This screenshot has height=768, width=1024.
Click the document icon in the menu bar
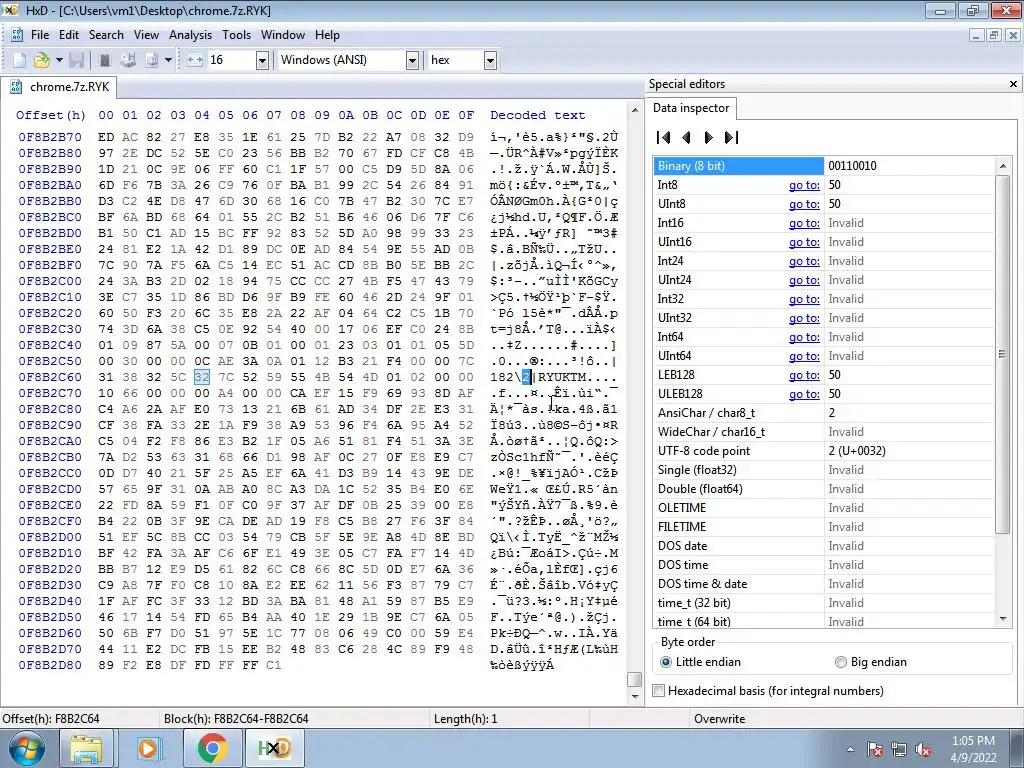(x=16, y=35)
